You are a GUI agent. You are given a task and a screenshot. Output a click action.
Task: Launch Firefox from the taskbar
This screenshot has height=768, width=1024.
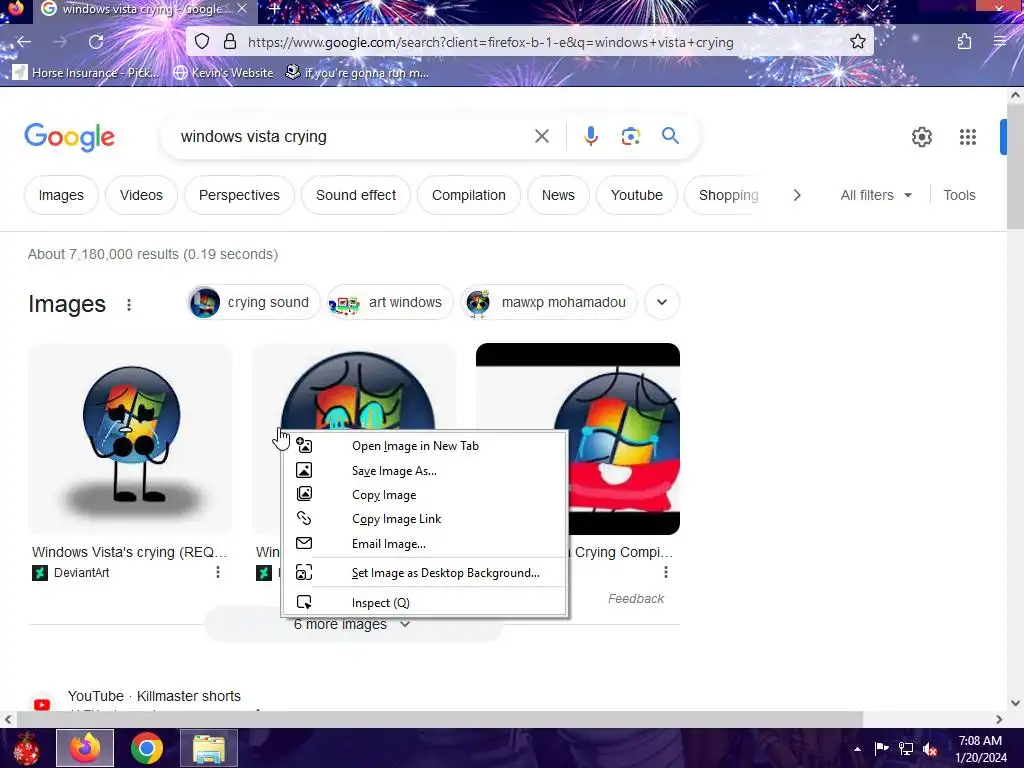click(85, 748)
